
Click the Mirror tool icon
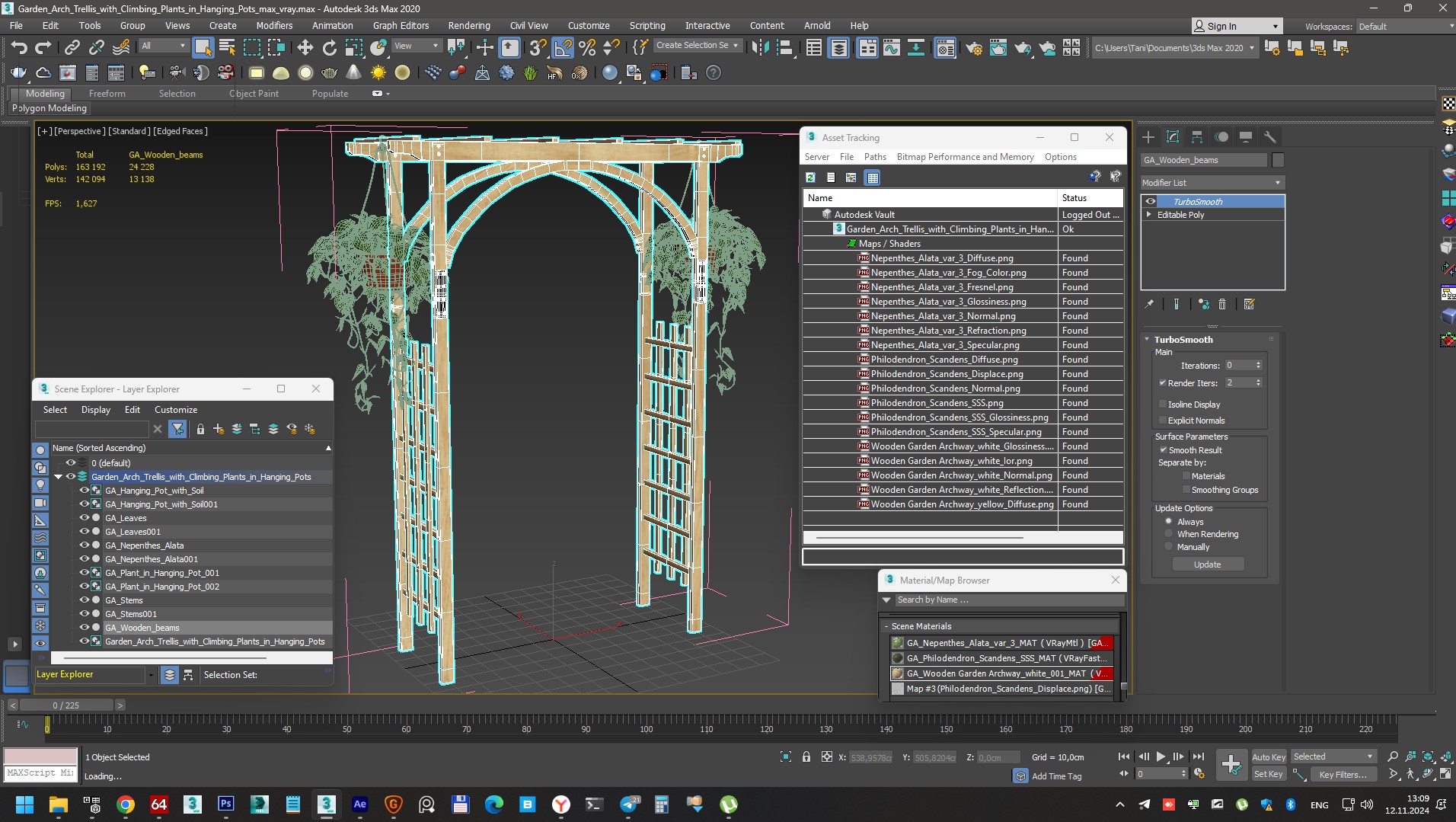pos(760,48)
